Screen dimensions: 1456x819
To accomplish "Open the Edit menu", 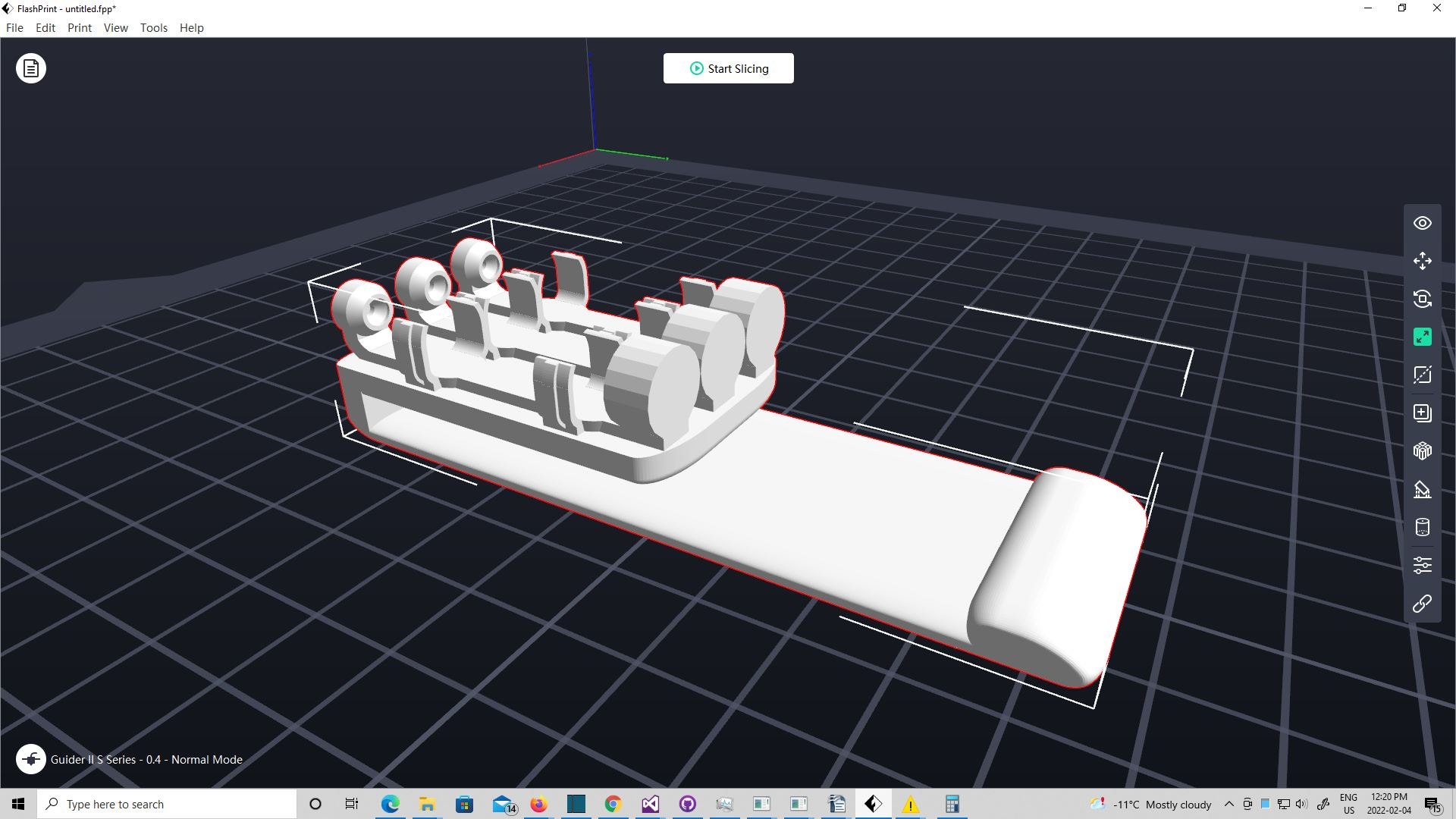I will [x=45, y=27].
